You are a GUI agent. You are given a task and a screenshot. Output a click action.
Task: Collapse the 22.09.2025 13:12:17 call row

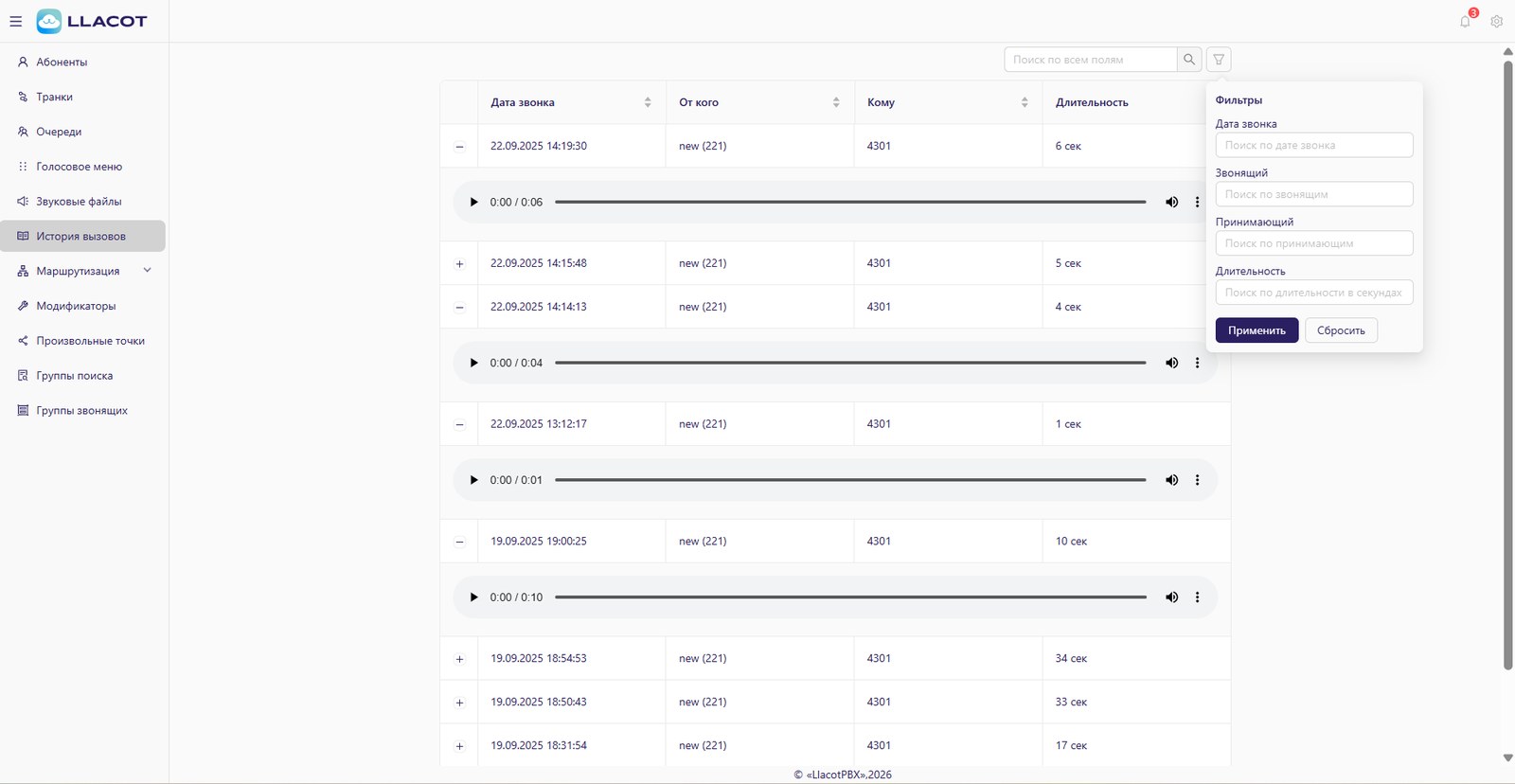(459, 425)
